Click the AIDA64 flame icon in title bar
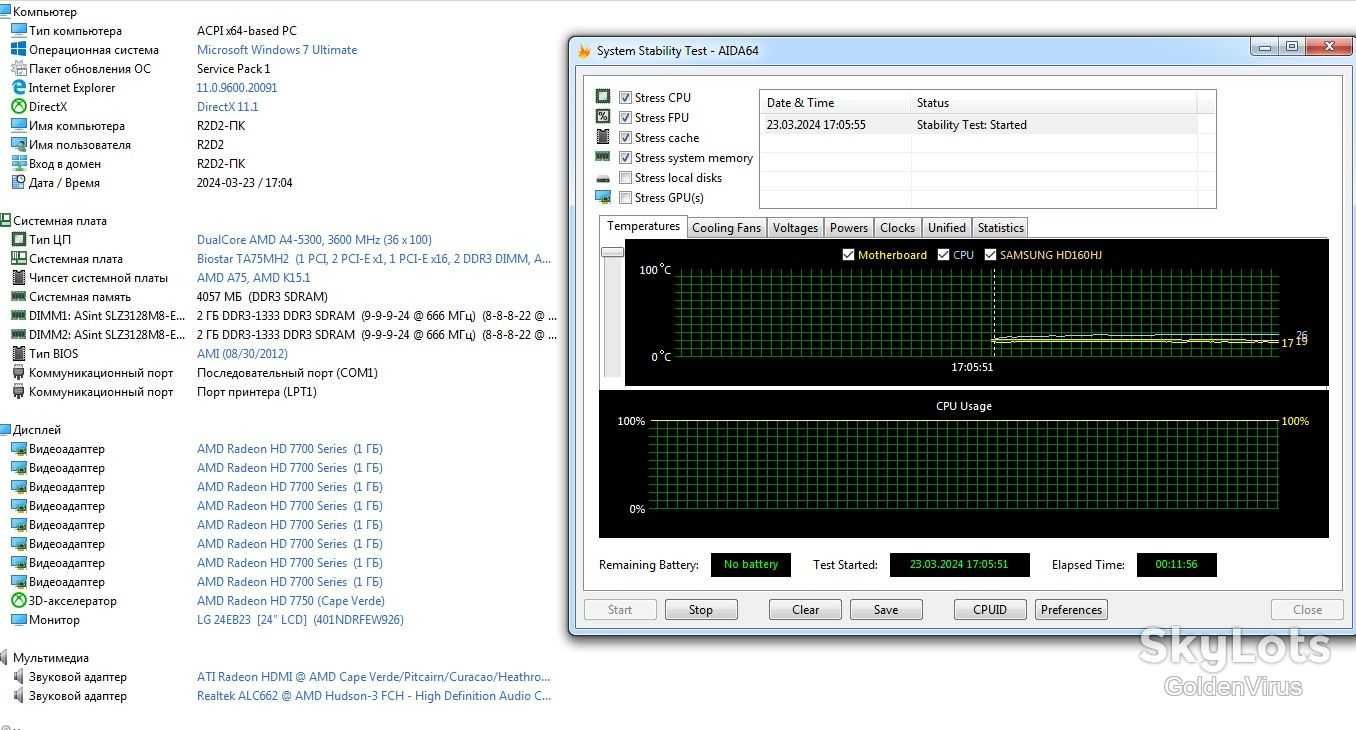Viewport: 1356px width, 730px height. [584, 51]
